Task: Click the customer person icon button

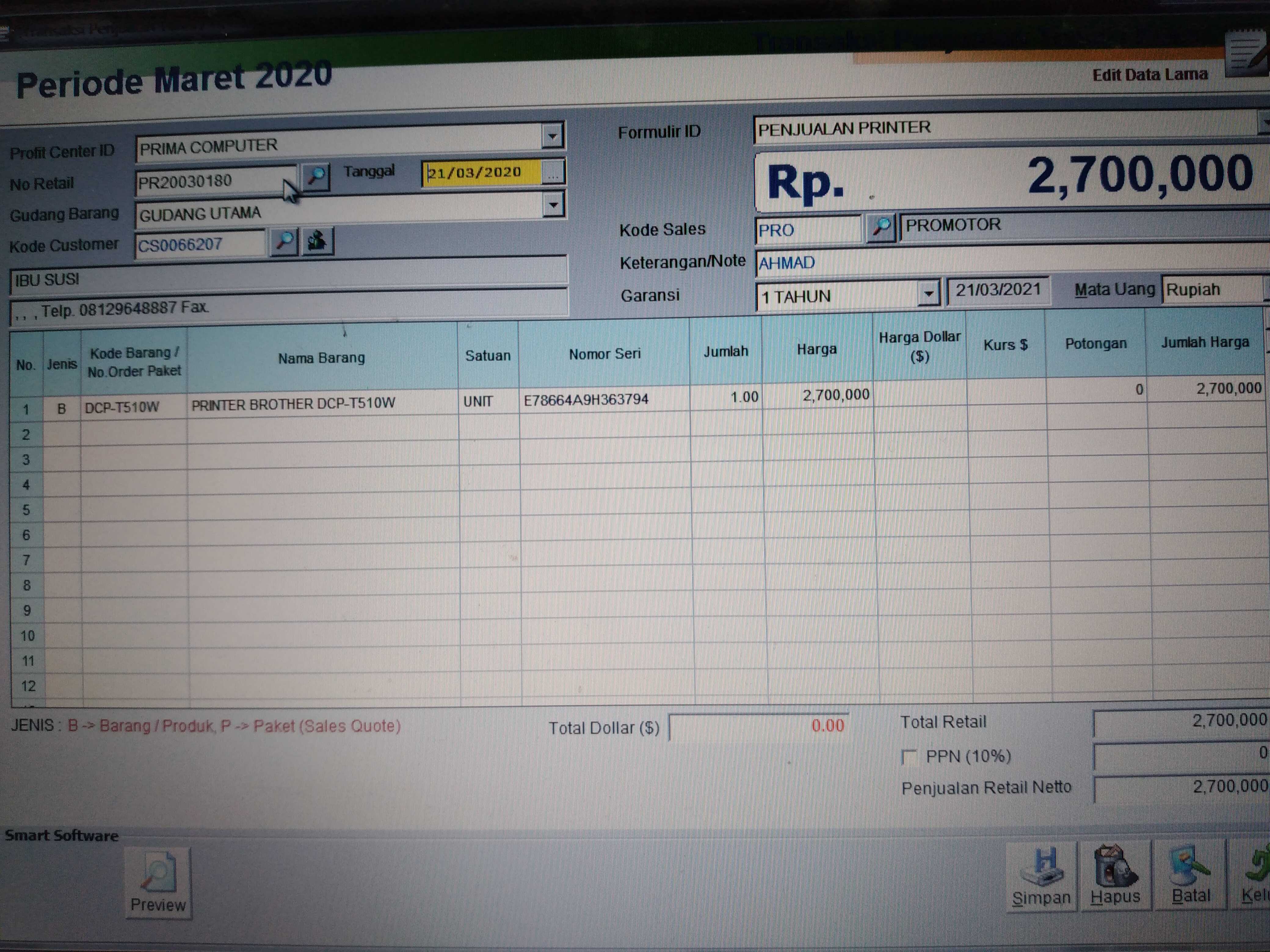Action: coord(317,240)
